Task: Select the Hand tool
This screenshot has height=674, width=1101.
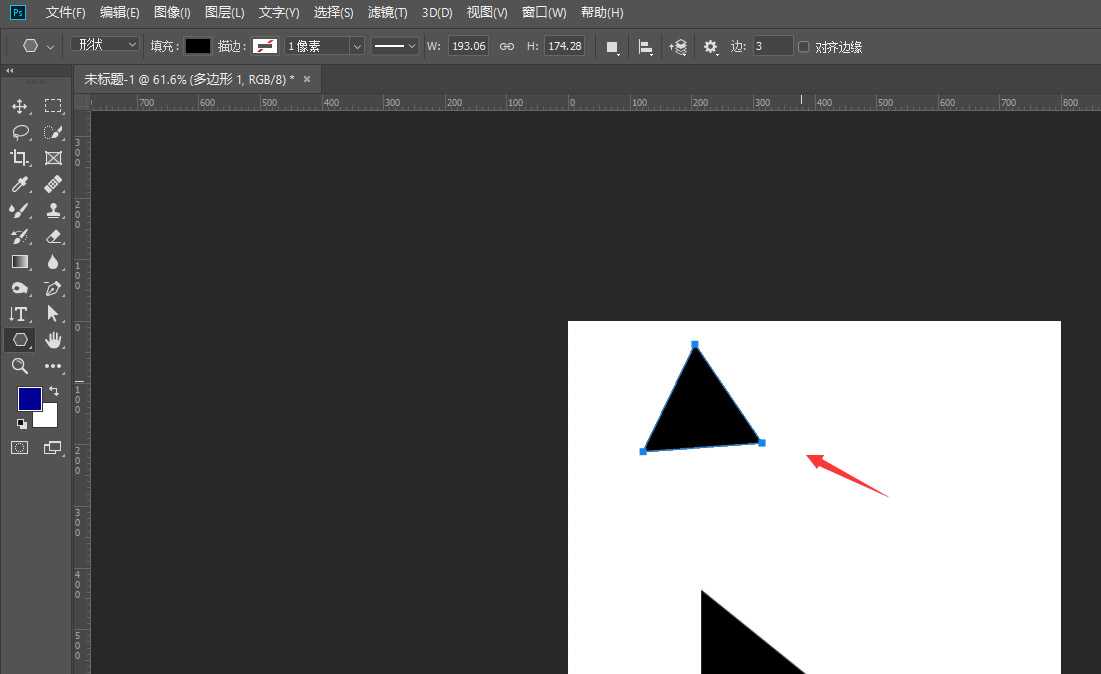Action: 53,340
